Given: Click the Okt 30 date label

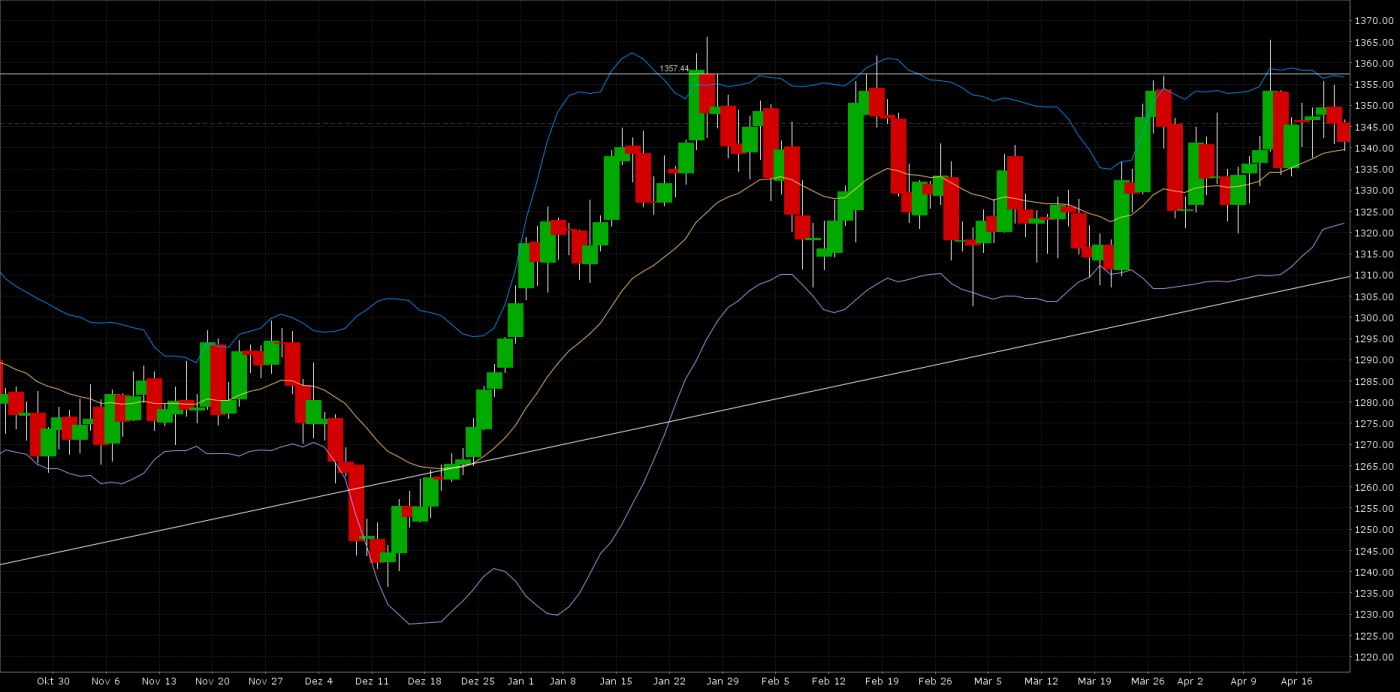Looking at the screenshot, I should click(52, 680).
